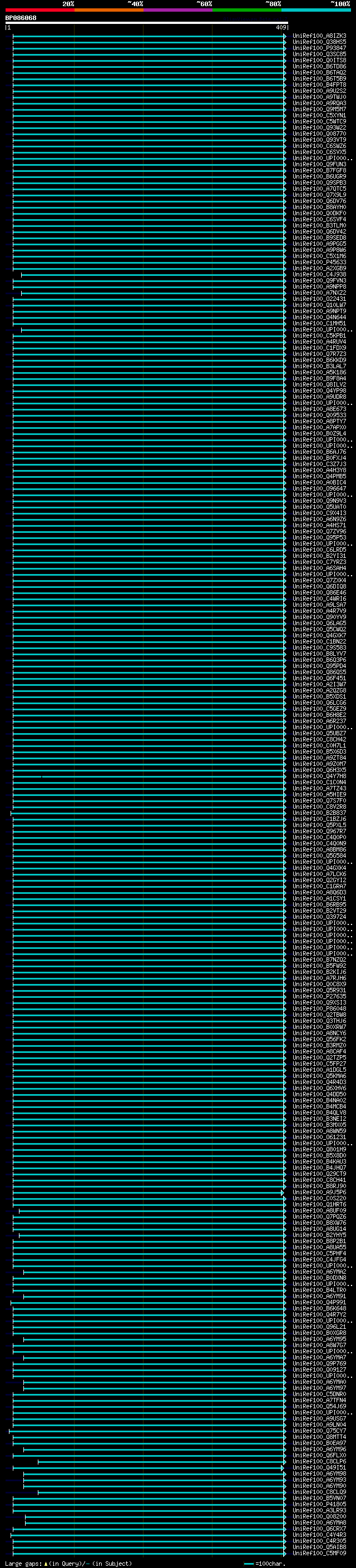
Task: Click the red 20% identity legend segment
Action: pyautogui.click(x=40, y=10)
